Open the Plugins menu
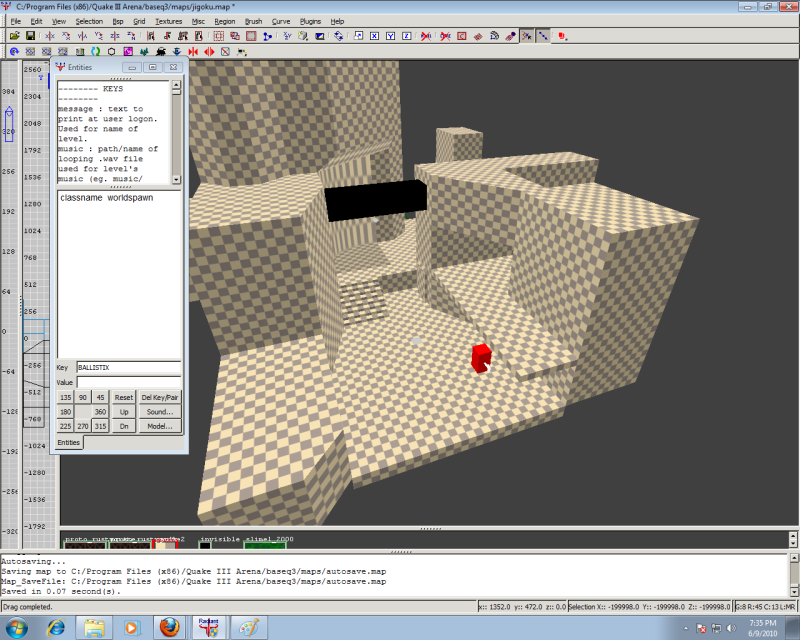 310,21
